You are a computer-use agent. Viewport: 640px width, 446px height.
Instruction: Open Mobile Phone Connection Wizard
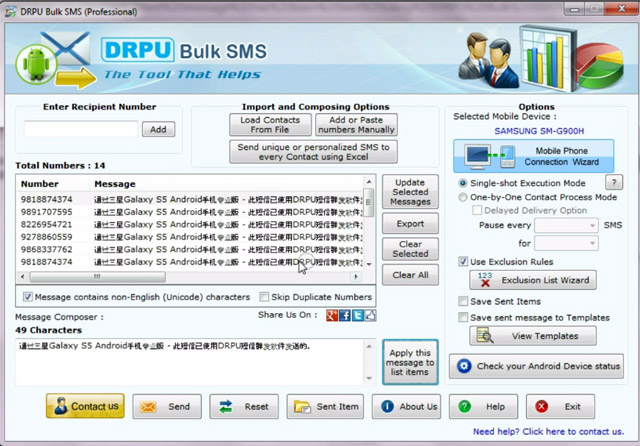coord(533,156)
